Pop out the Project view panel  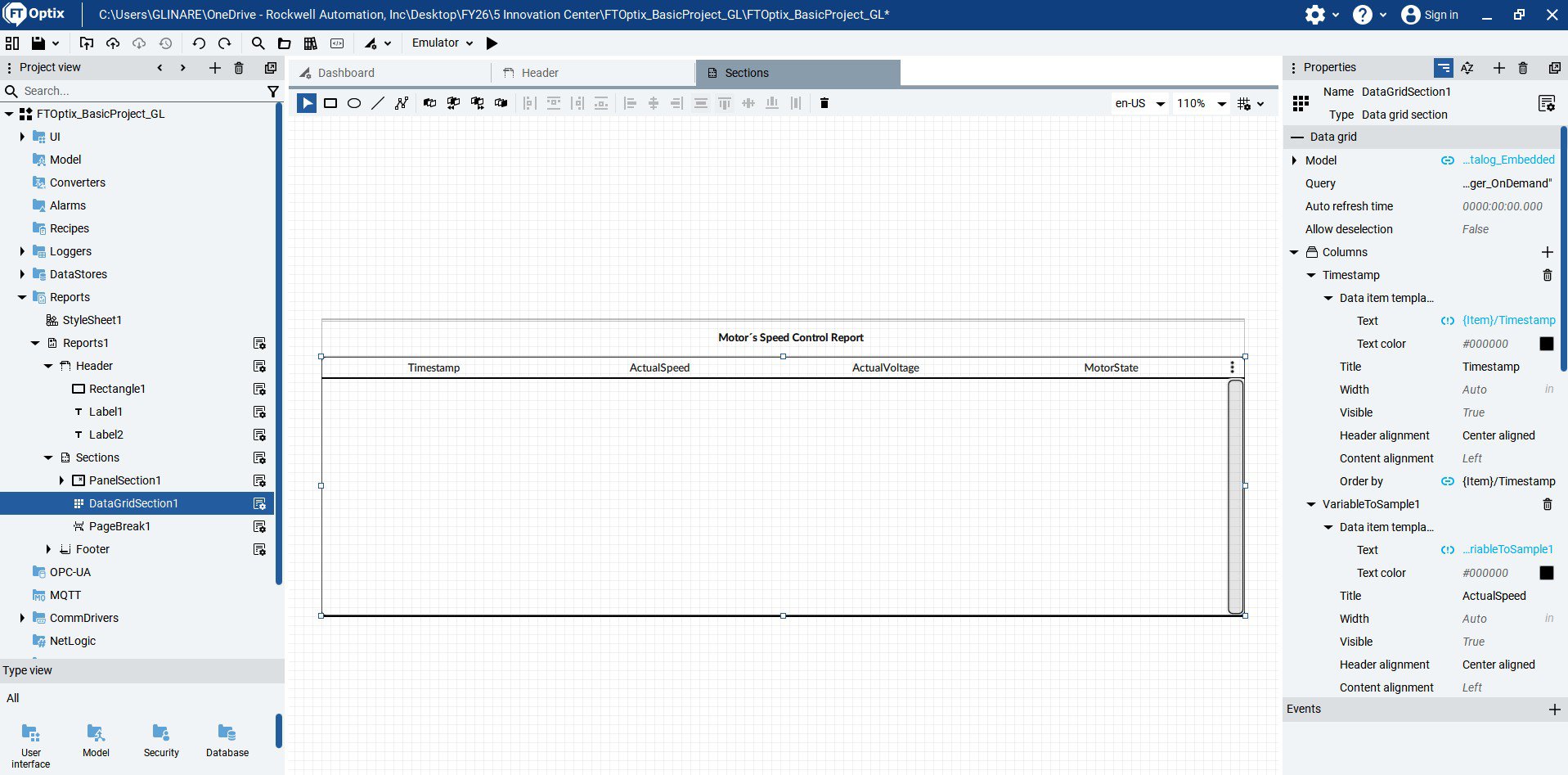point(271,68)
